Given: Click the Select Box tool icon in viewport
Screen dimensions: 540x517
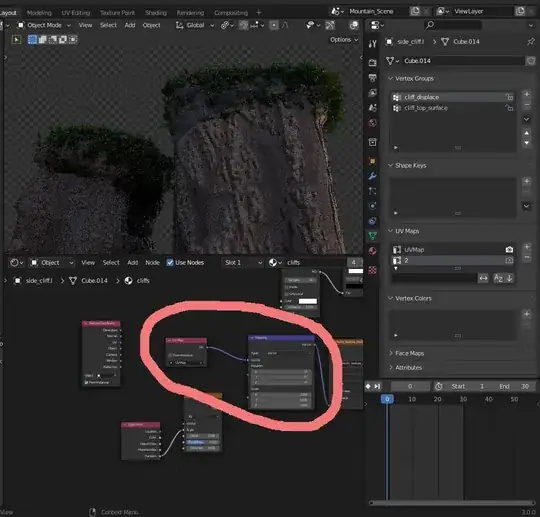Looking at the screenshot, I should click(x=32, y=40).
